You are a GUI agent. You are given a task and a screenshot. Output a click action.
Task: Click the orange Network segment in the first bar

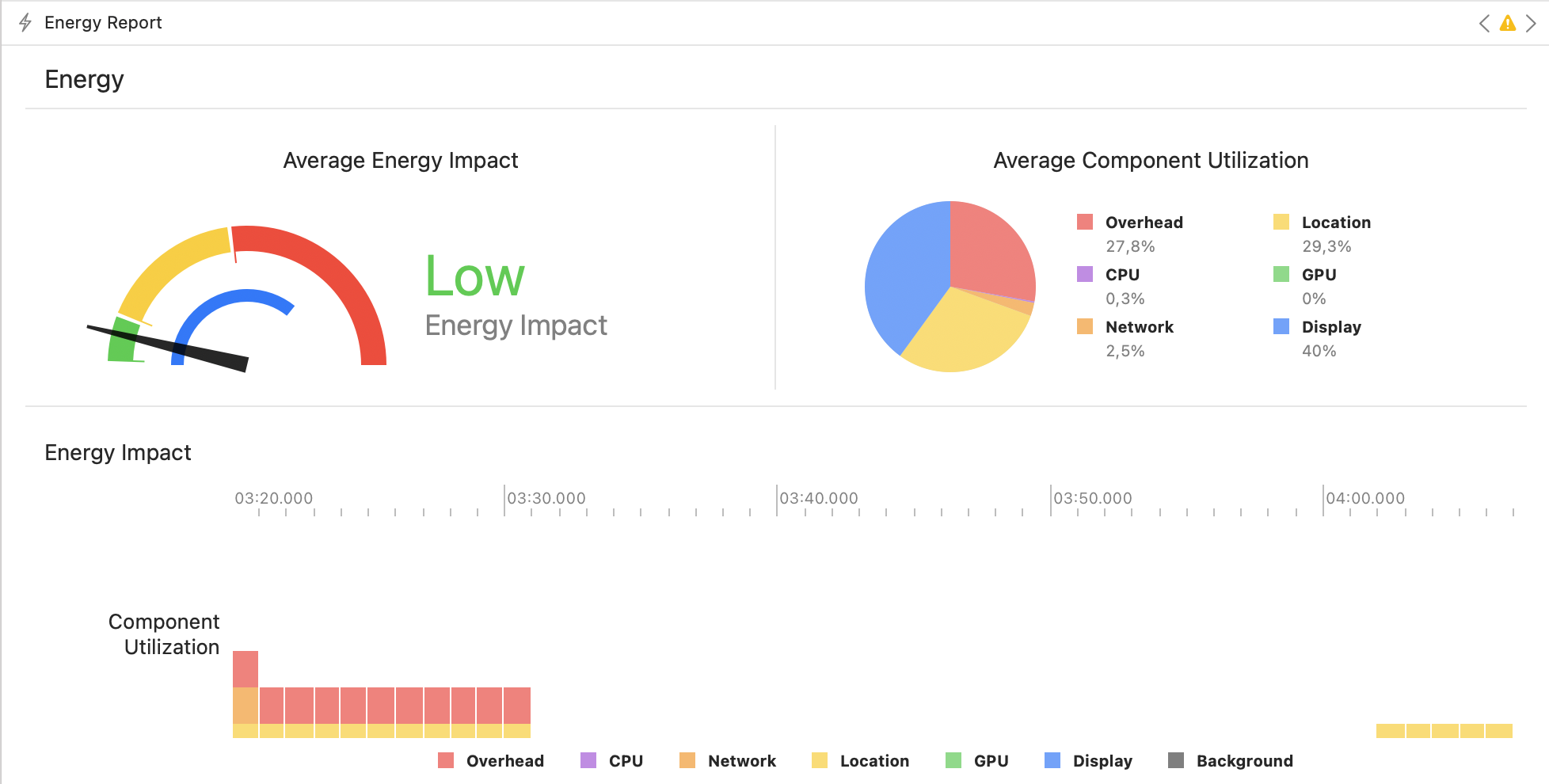pos(245,706)
